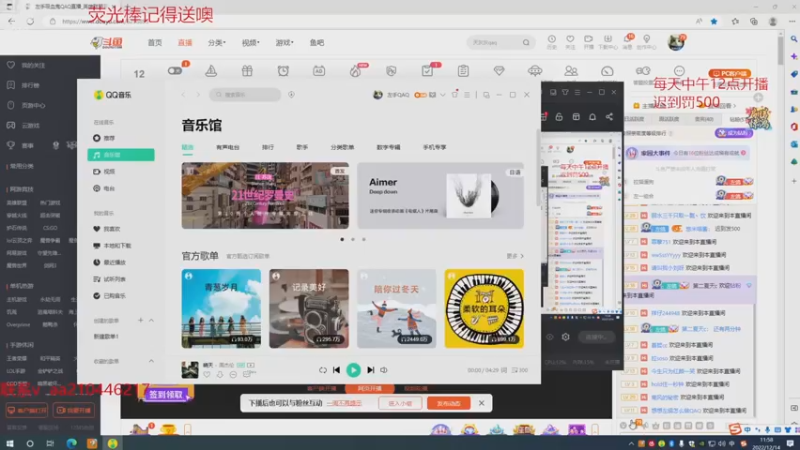Expand the 分类 dropdown in Douyu navigation
The width and height of the screenshot is (800, 450).
coord(216,43)
